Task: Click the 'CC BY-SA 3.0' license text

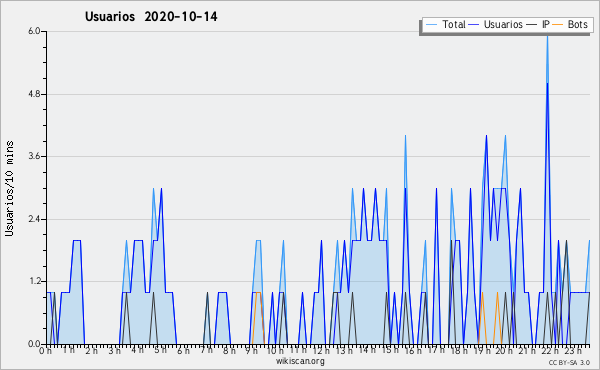Action: click(569, 362)
